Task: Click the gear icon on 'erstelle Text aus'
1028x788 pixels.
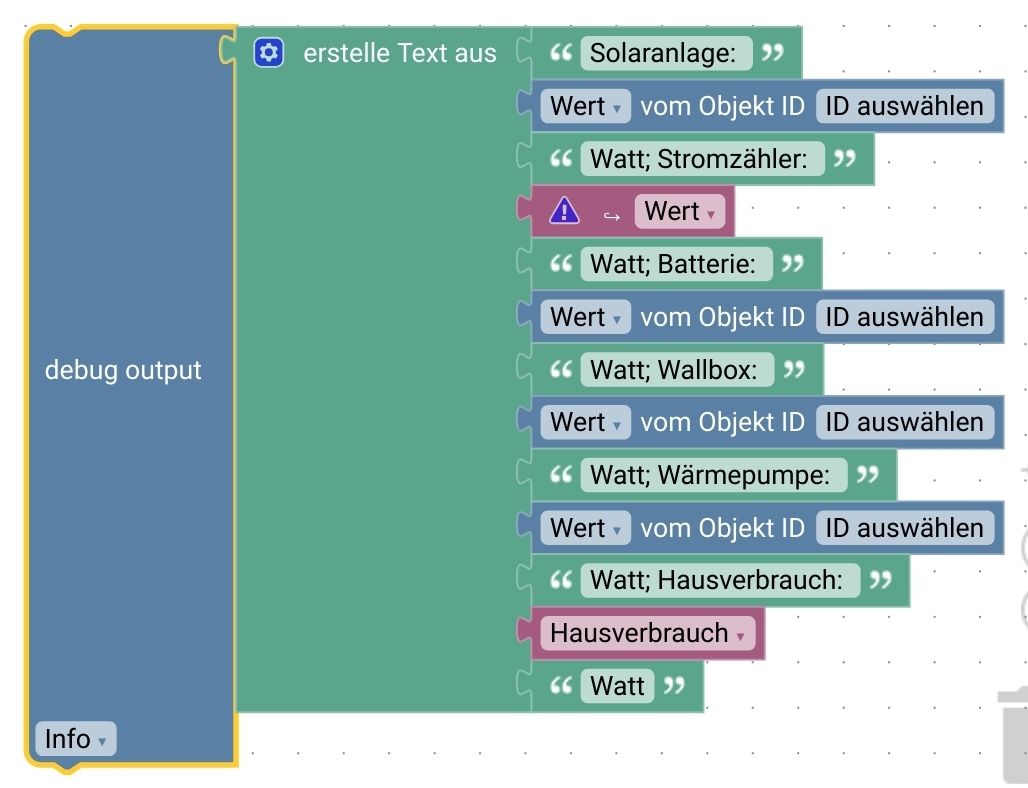Action: click(269, 53)
